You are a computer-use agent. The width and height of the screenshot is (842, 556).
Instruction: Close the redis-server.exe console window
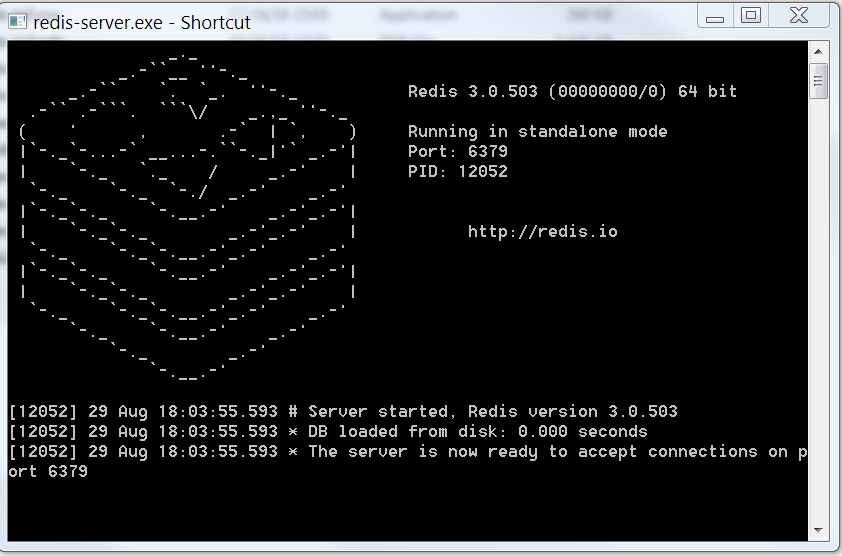(x=799, y=15)
